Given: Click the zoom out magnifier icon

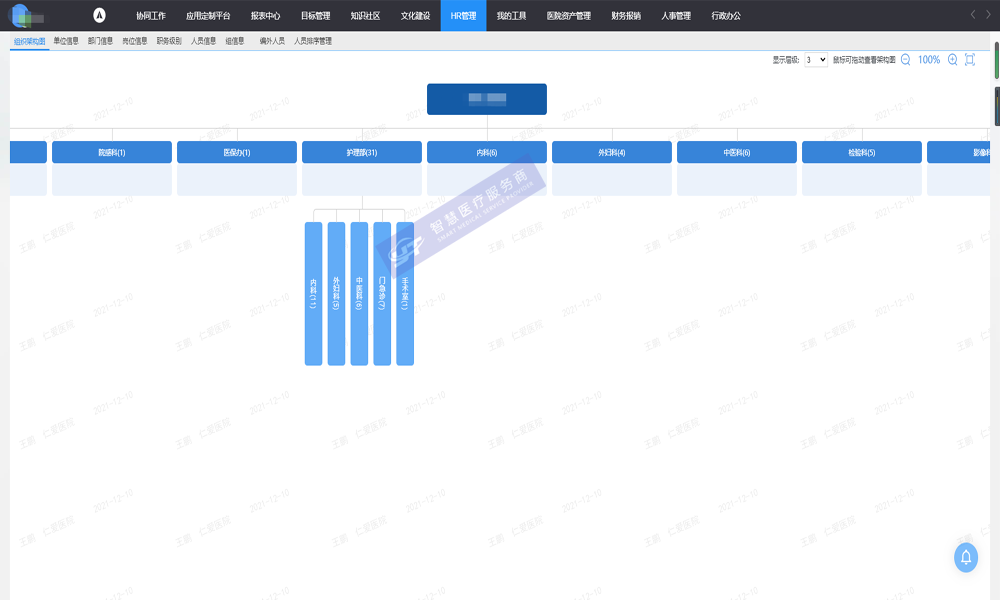Looking at the screenshot, I should pos(905,60).
